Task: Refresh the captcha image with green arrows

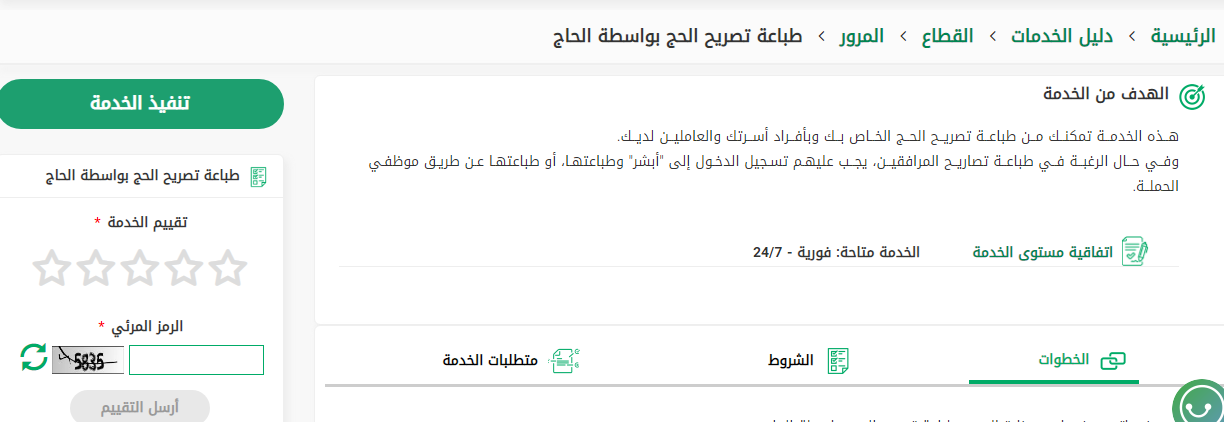Action: (x=34, y=358)
